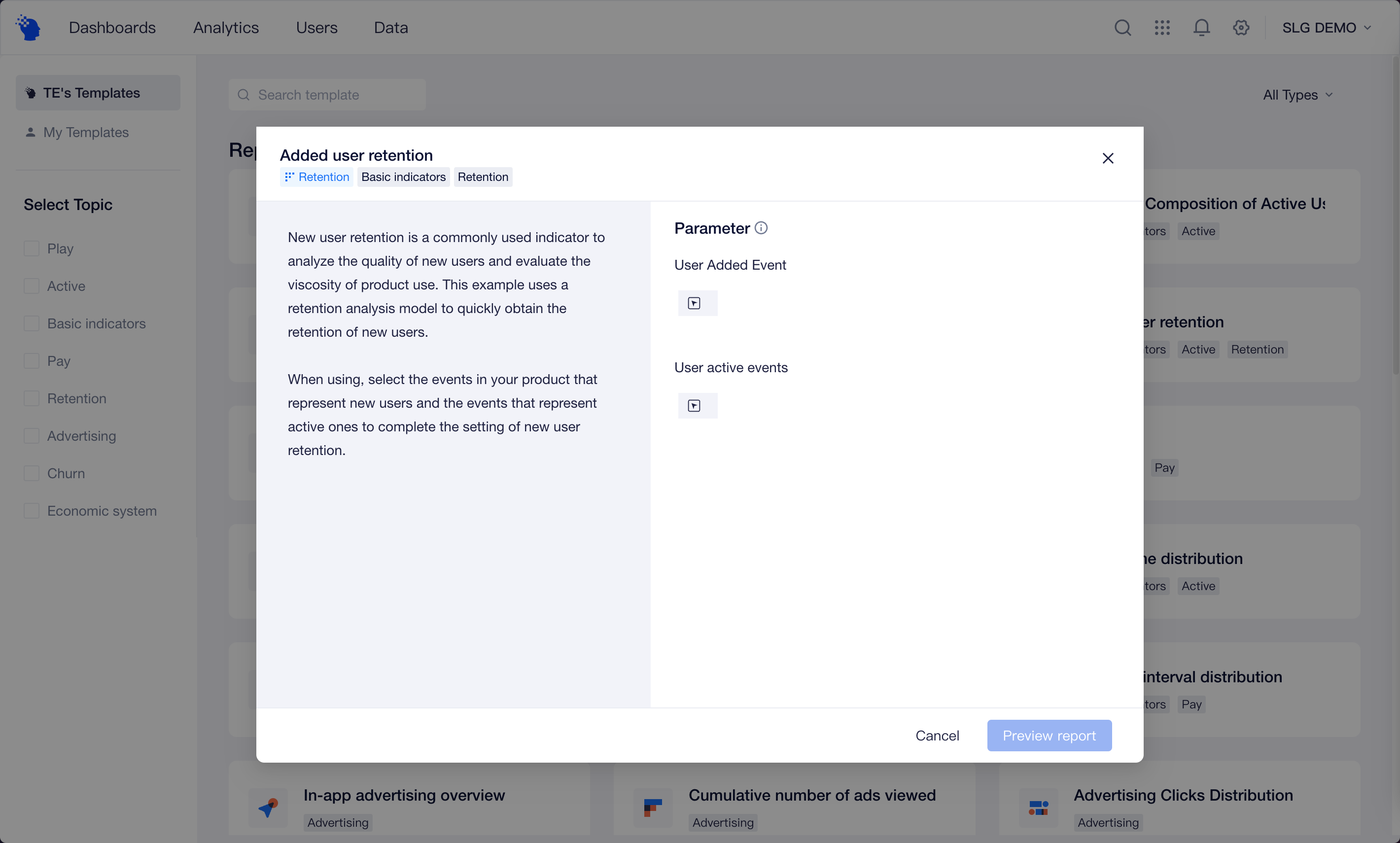Screen dimensions: 1400x843
Task: Check the Play topic checkbox
Action: click(x=32, y=249)
